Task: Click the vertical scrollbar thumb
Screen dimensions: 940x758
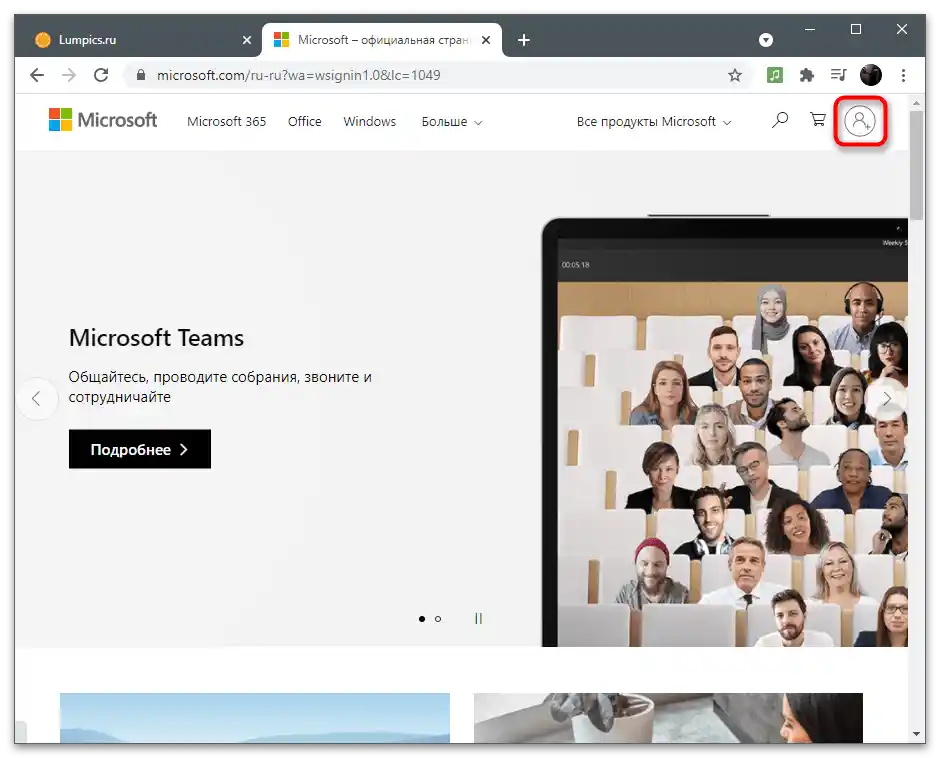Action: click(916, 166)
